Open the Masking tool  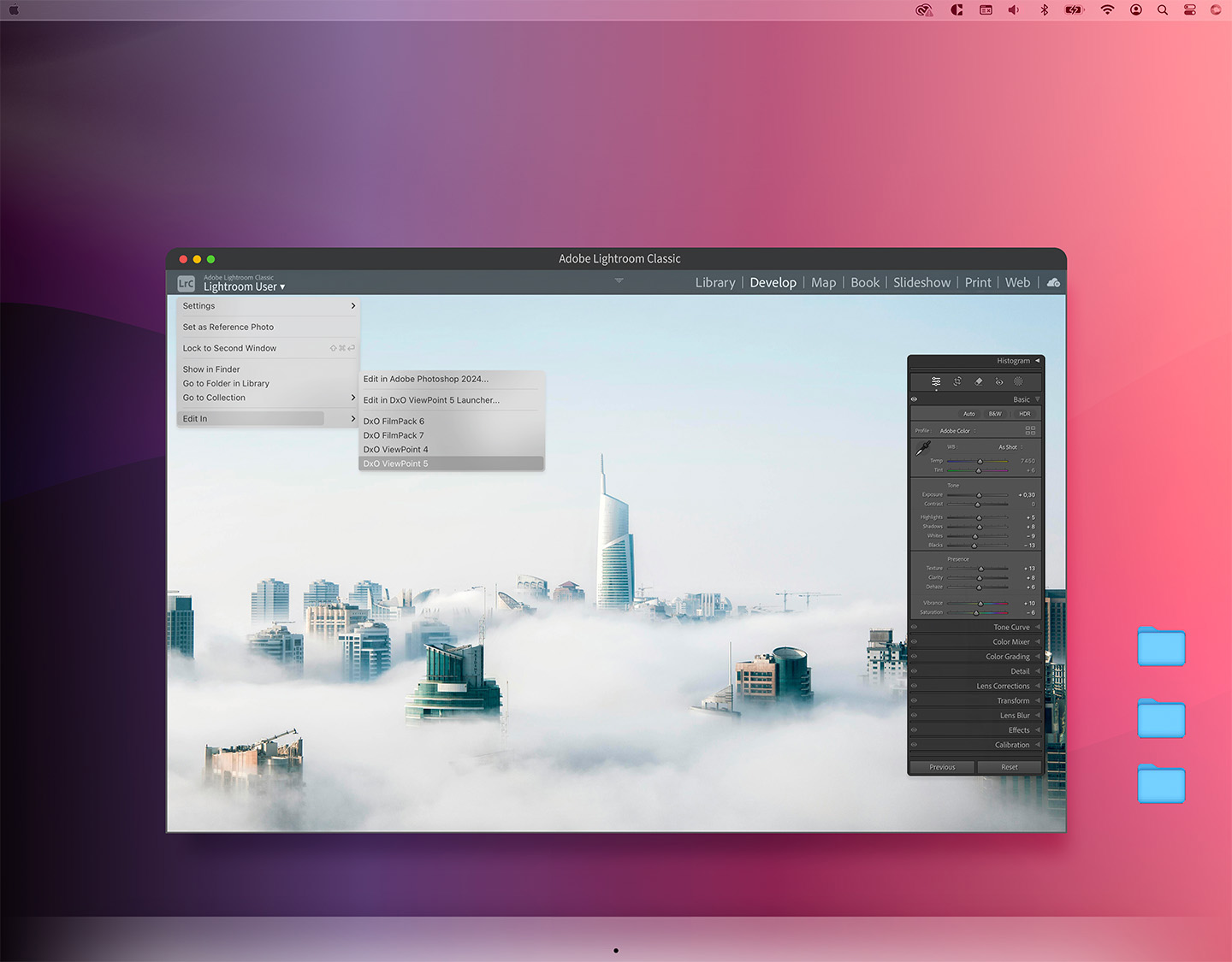pyautogui.click(x=1018, y=381)
